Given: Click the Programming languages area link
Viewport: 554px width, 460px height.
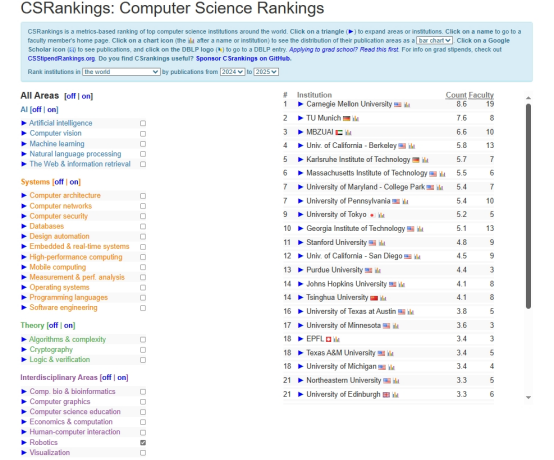Looking at the screenshot, I should tap(69, 298).
